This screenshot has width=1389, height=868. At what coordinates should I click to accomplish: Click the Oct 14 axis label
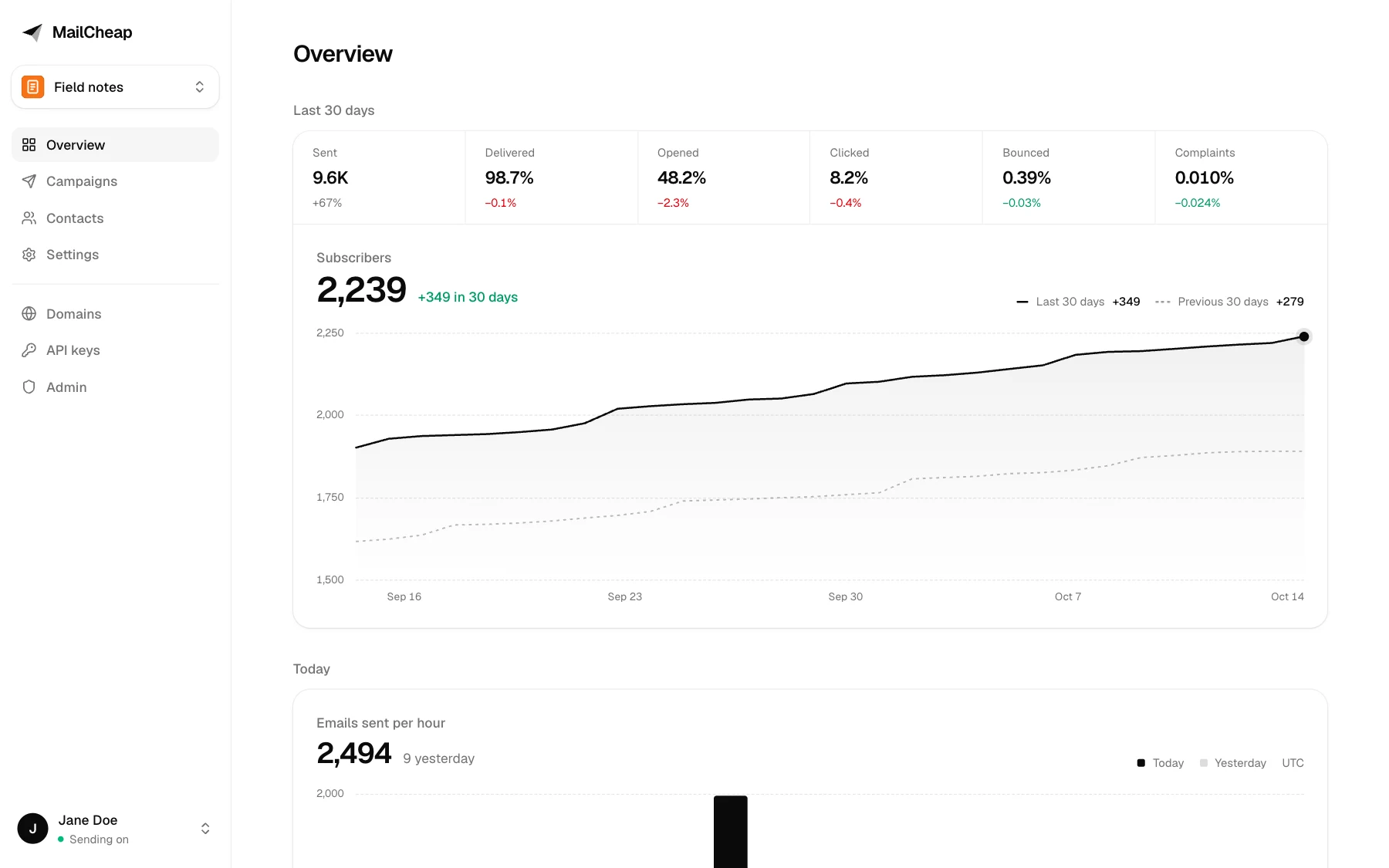pos(1287,596)
